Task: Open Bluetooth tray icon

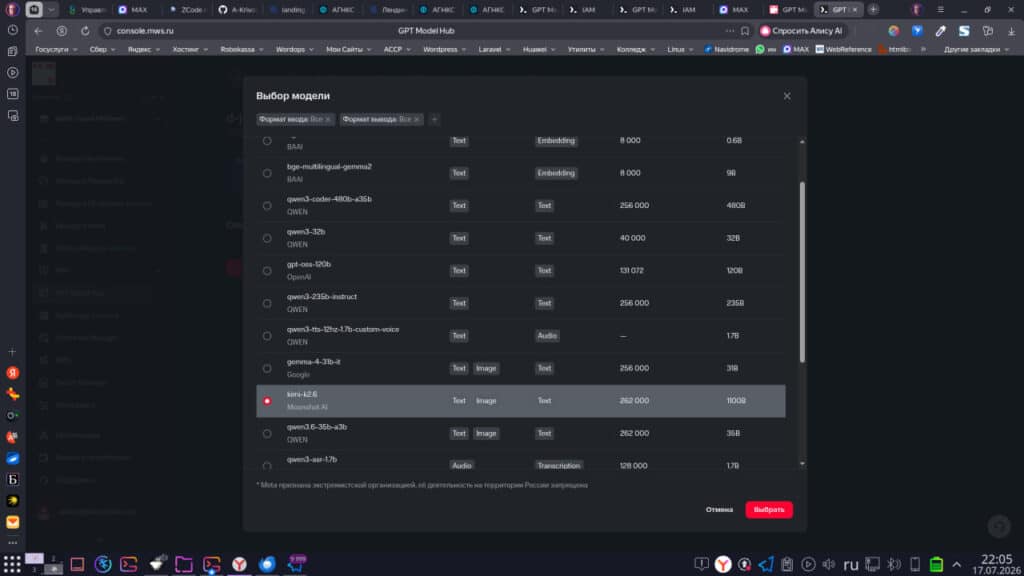Action: (x=894, y=564)
